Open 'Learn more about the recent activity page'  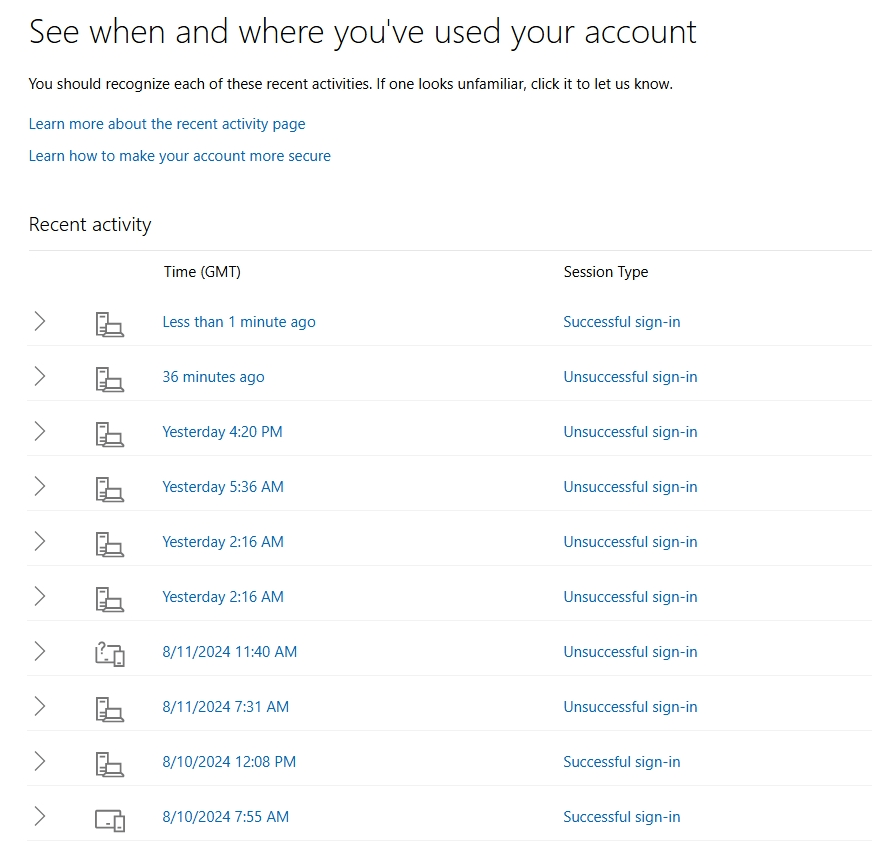pos(167,124)
